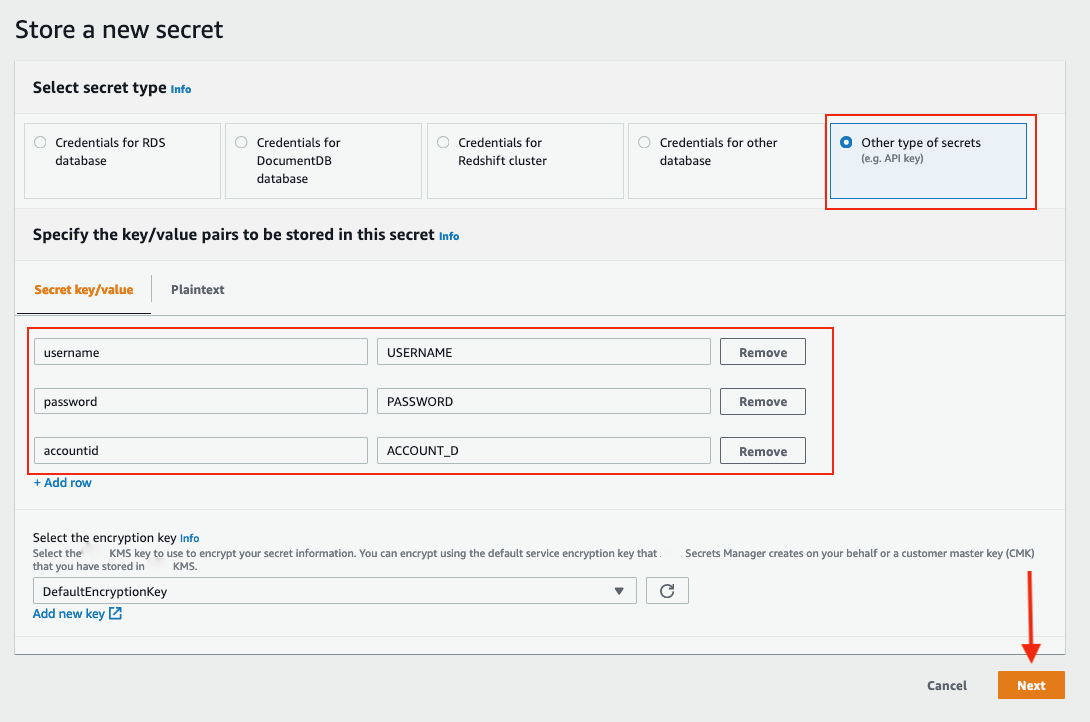Image resolution: width=1090 pixels, height=722 pixels.
Task: Switch to the Plaintext tab
Action: click(197, 290)
